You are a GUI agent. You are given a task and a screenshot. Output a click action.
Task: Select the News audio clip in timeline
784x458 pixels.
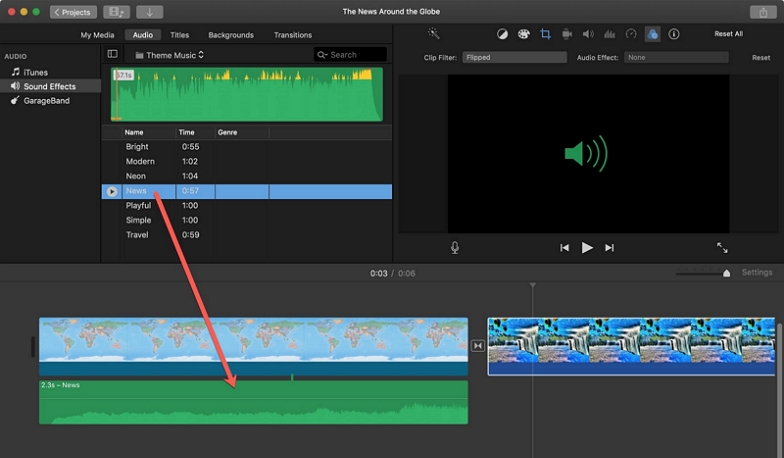coord(254,402)
